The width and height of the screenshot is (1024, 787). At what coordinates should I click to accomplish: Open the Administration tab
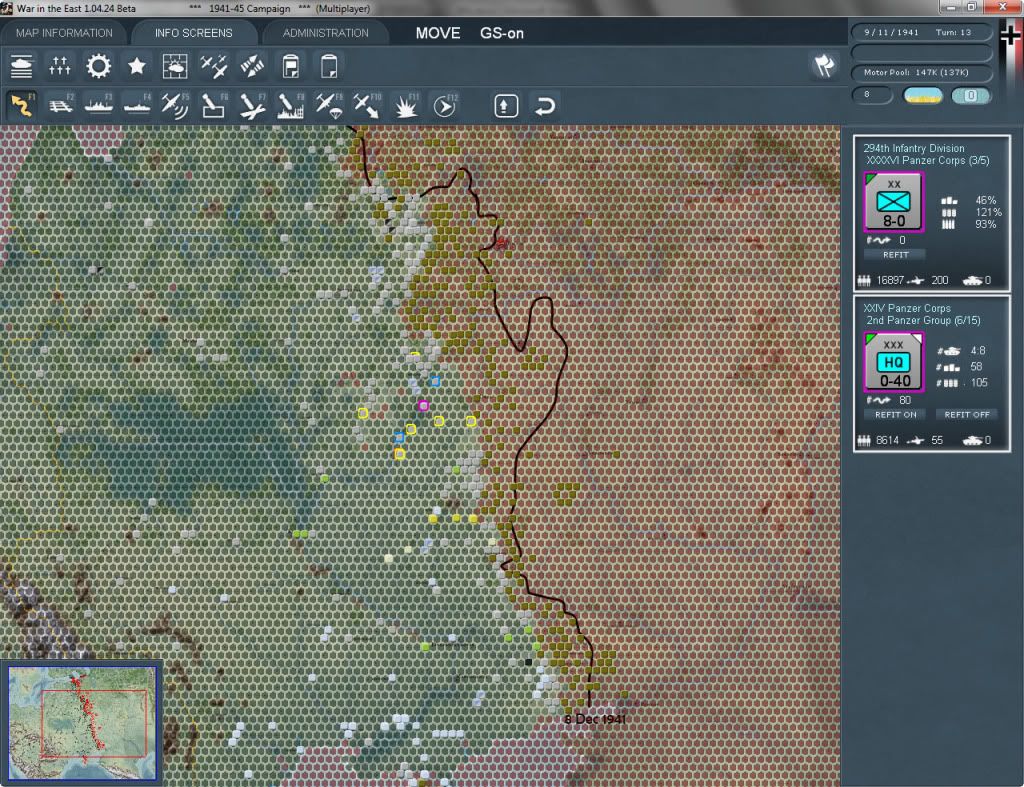[325, 33]
